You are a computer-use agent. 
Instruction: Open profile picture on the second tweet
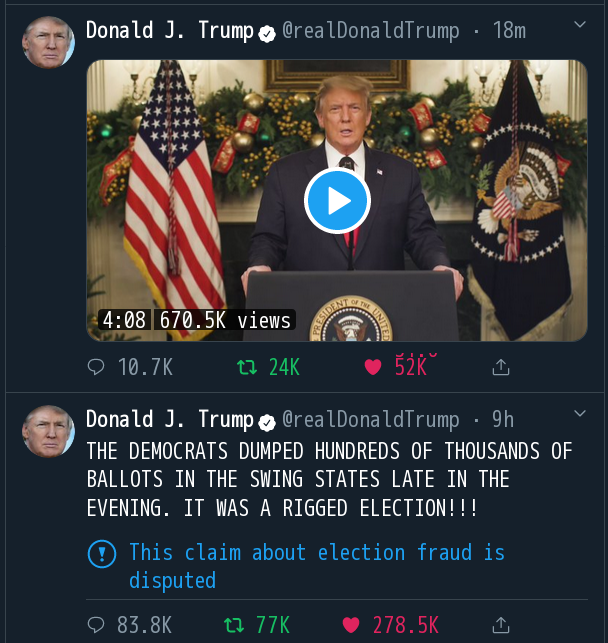(48, 431)
